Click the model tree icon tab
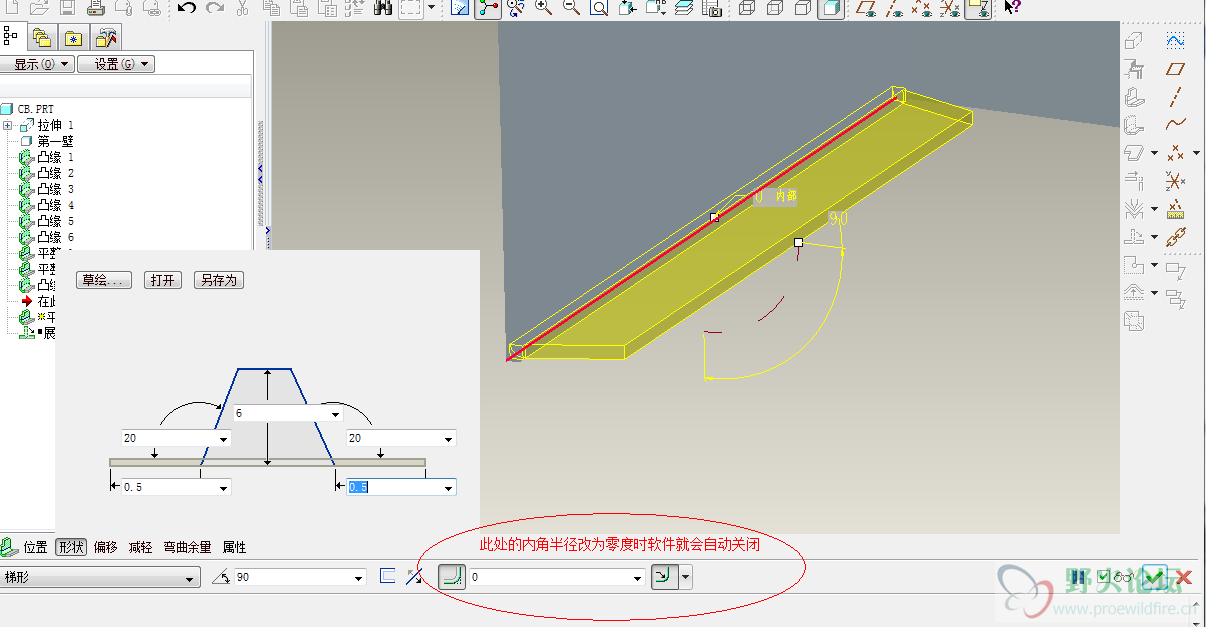This screenshot has height=627, width=1206. pos(11,37)
